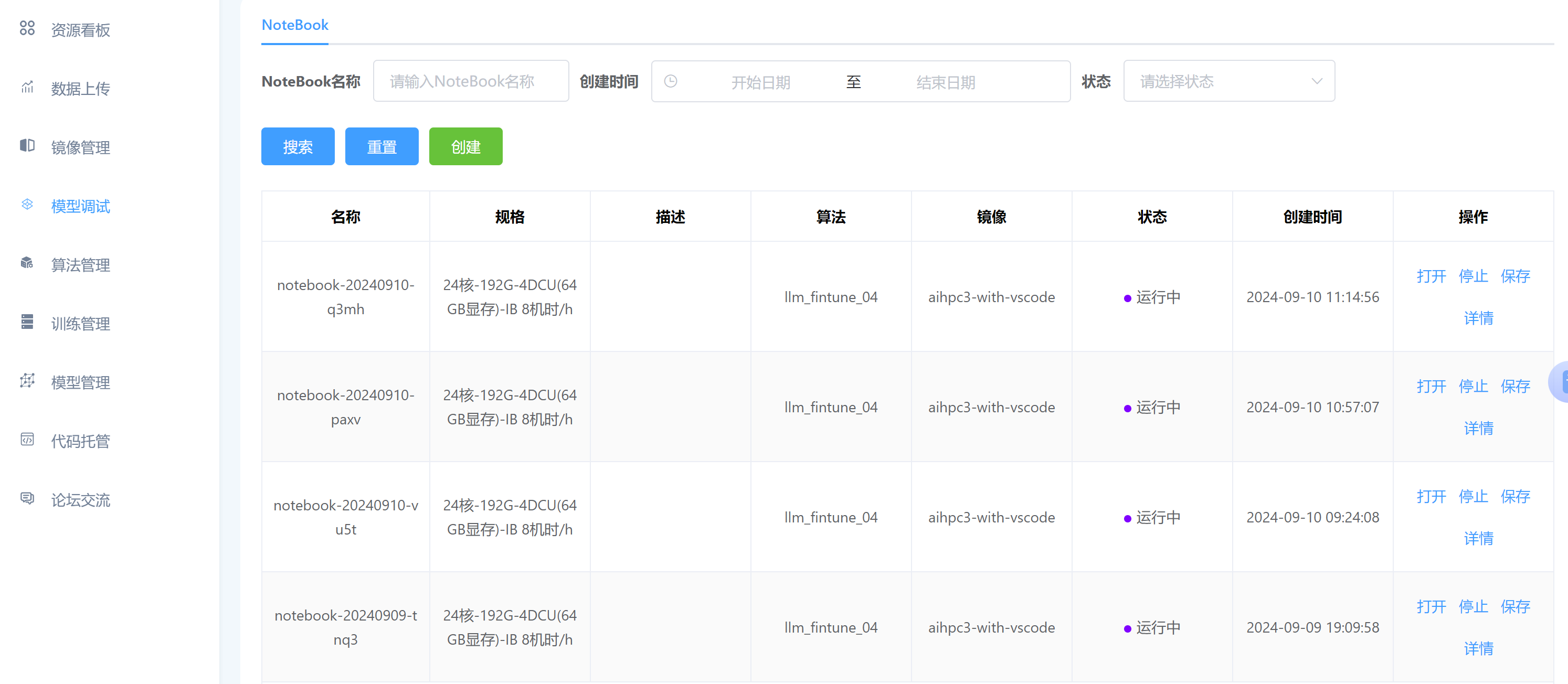Click 停止 for notebook-20240910-q3mh
This screenshot has width=1568, height=684.
click(x=1473, y=276)
